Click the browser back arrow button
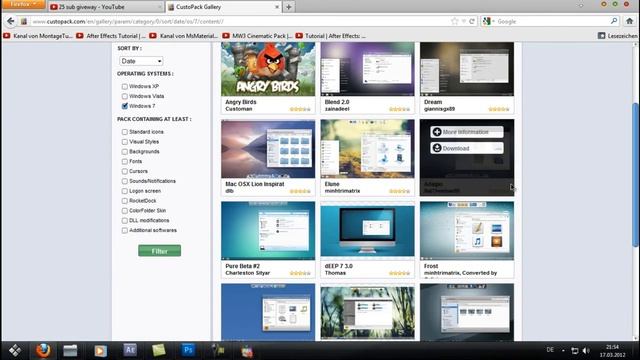Screen dimensions: 640x360 tap(11, 21)
